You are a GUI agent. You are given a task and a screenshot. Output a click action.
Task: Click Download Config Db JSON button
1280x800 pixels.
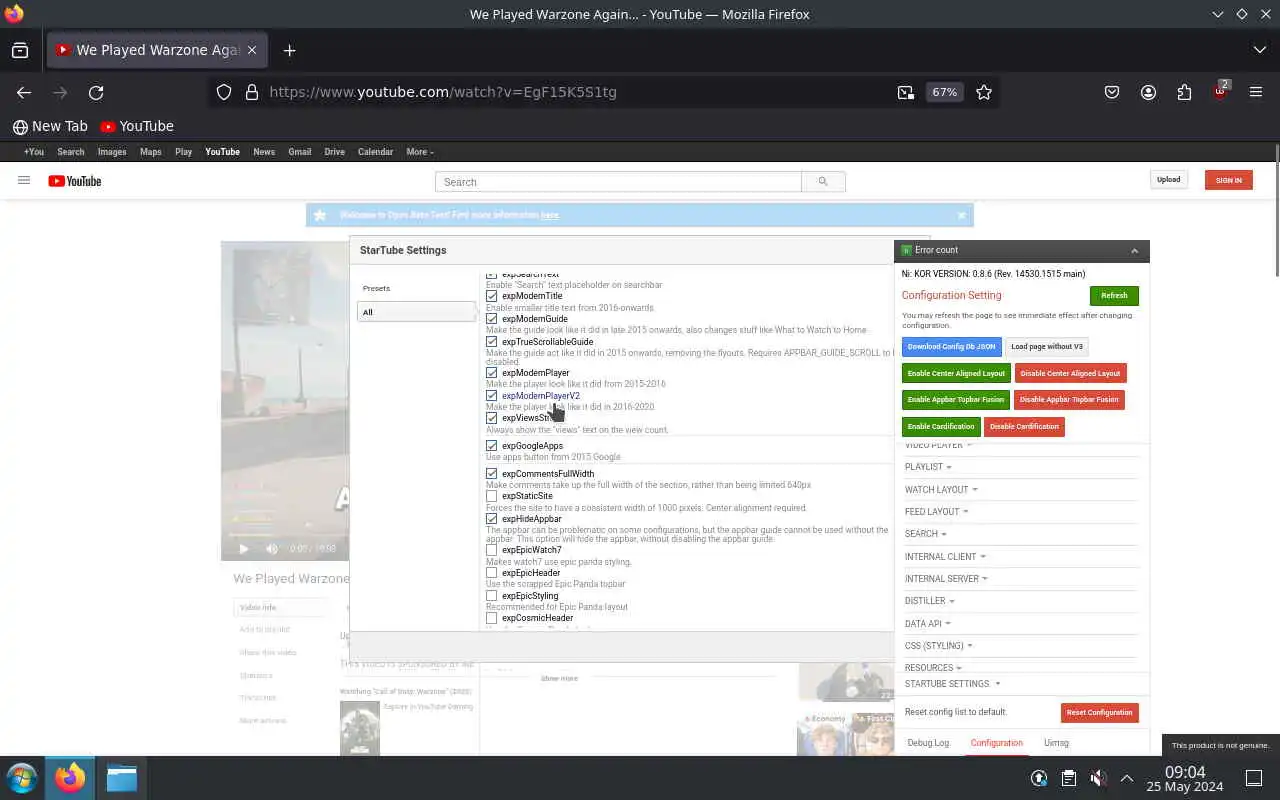[x=951, y=347]
